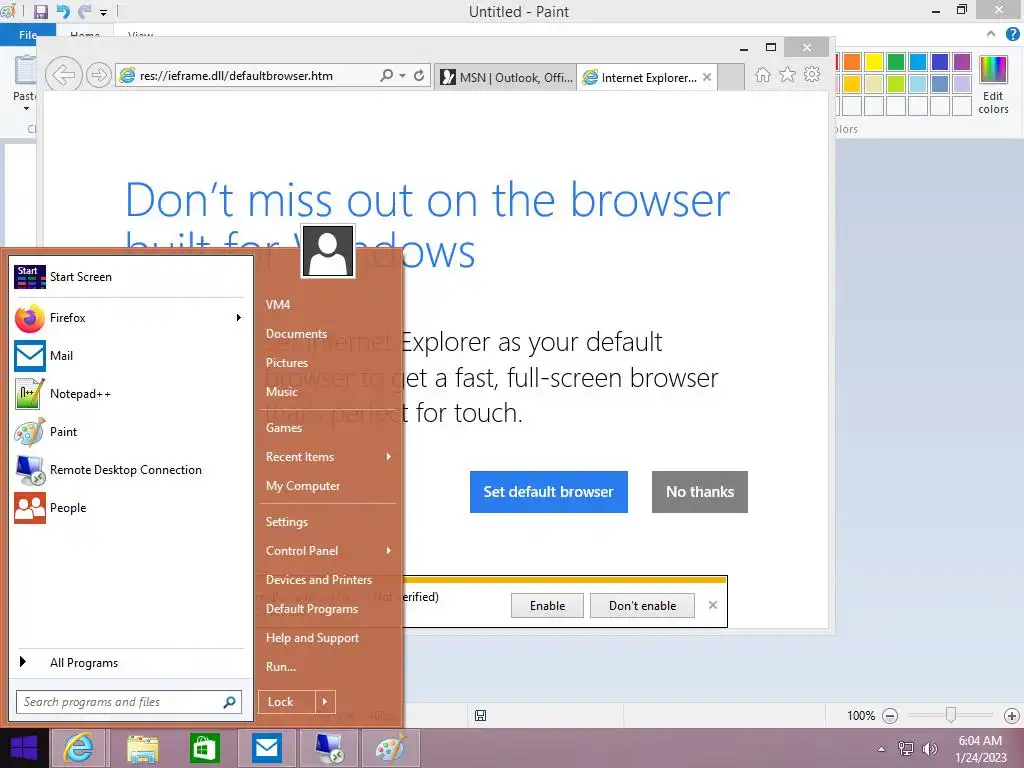Open the IE address bar autocomplete dropdown arrow

(x=402, y=76)
